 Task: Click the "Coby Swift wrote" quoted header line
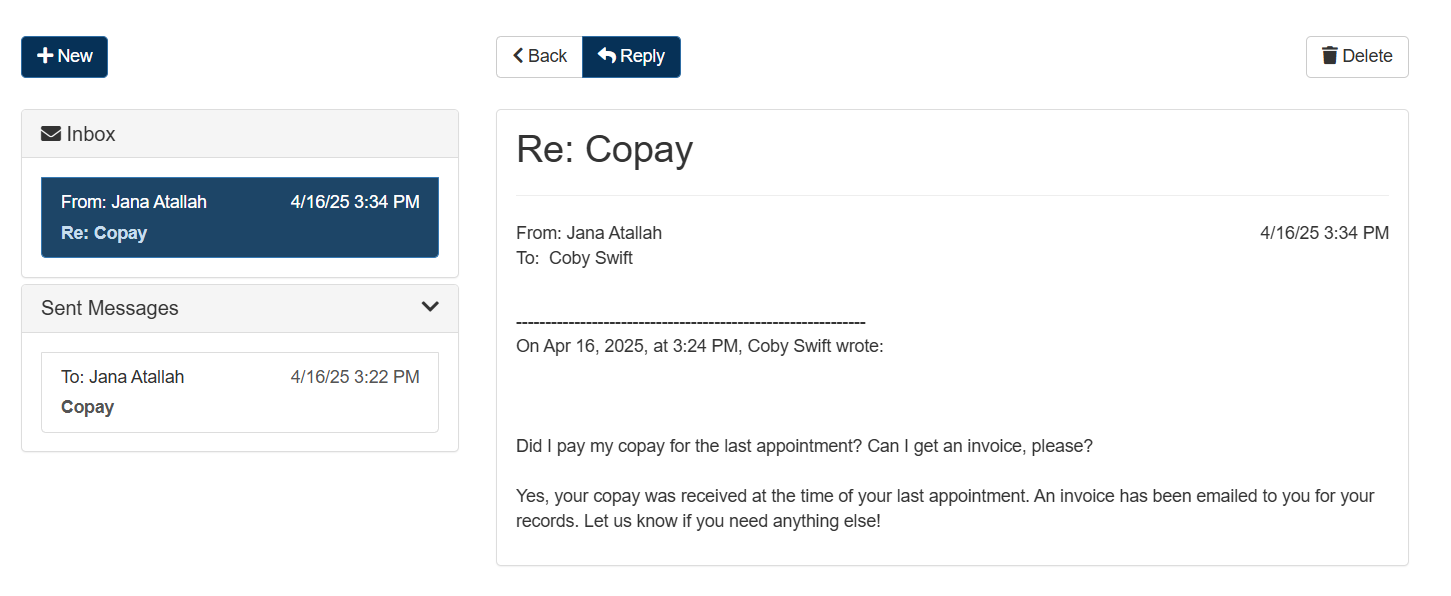(699, 347)
